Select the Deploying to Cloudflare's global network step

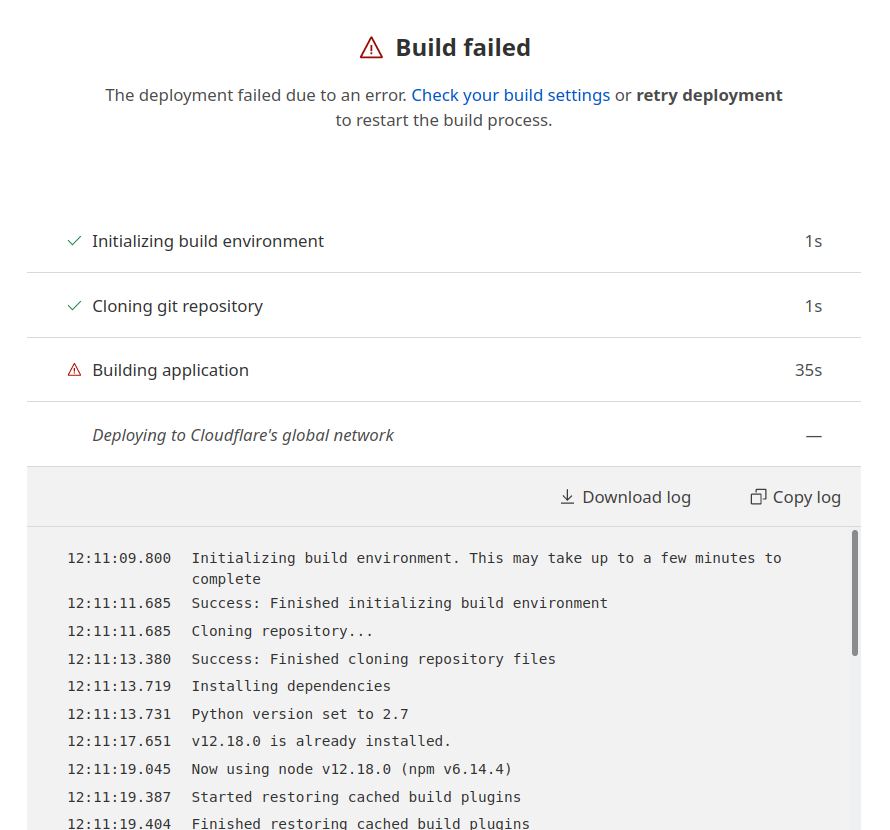click(x=243, y=435)
